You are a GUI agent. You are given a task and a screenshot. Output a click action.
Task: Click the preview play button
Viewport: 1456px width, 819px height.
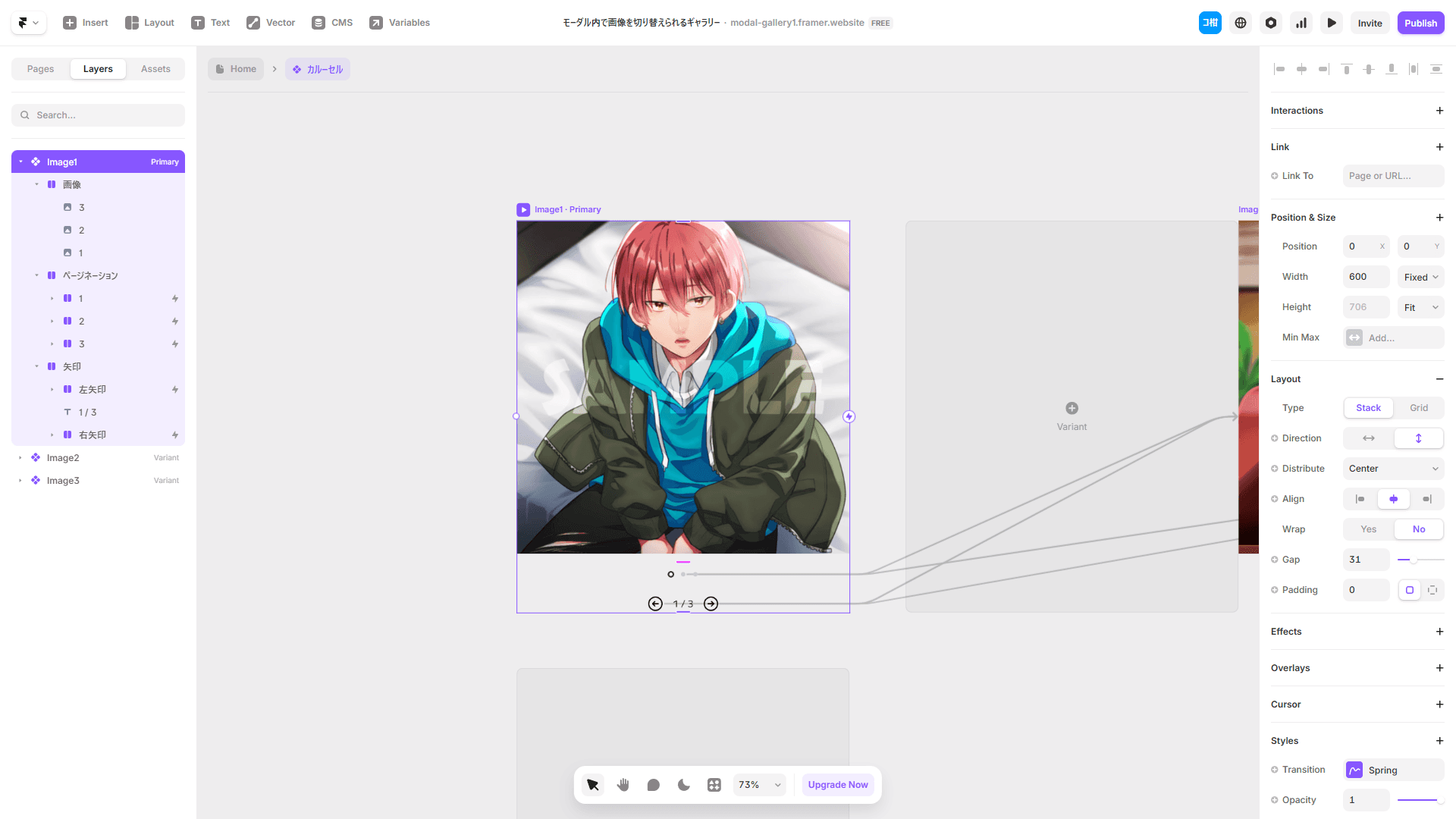coord(1332,23)
